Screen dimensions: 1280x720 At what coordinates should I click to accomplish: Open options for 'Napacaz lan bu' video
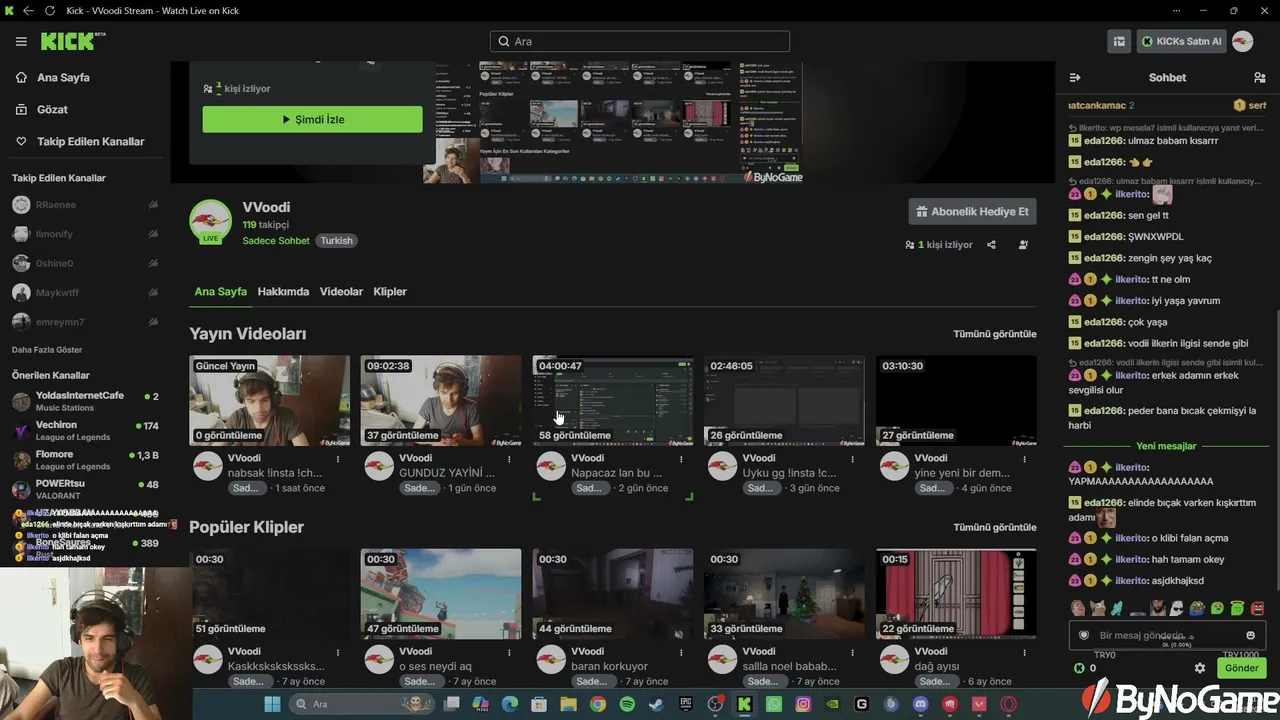[682, 459]
